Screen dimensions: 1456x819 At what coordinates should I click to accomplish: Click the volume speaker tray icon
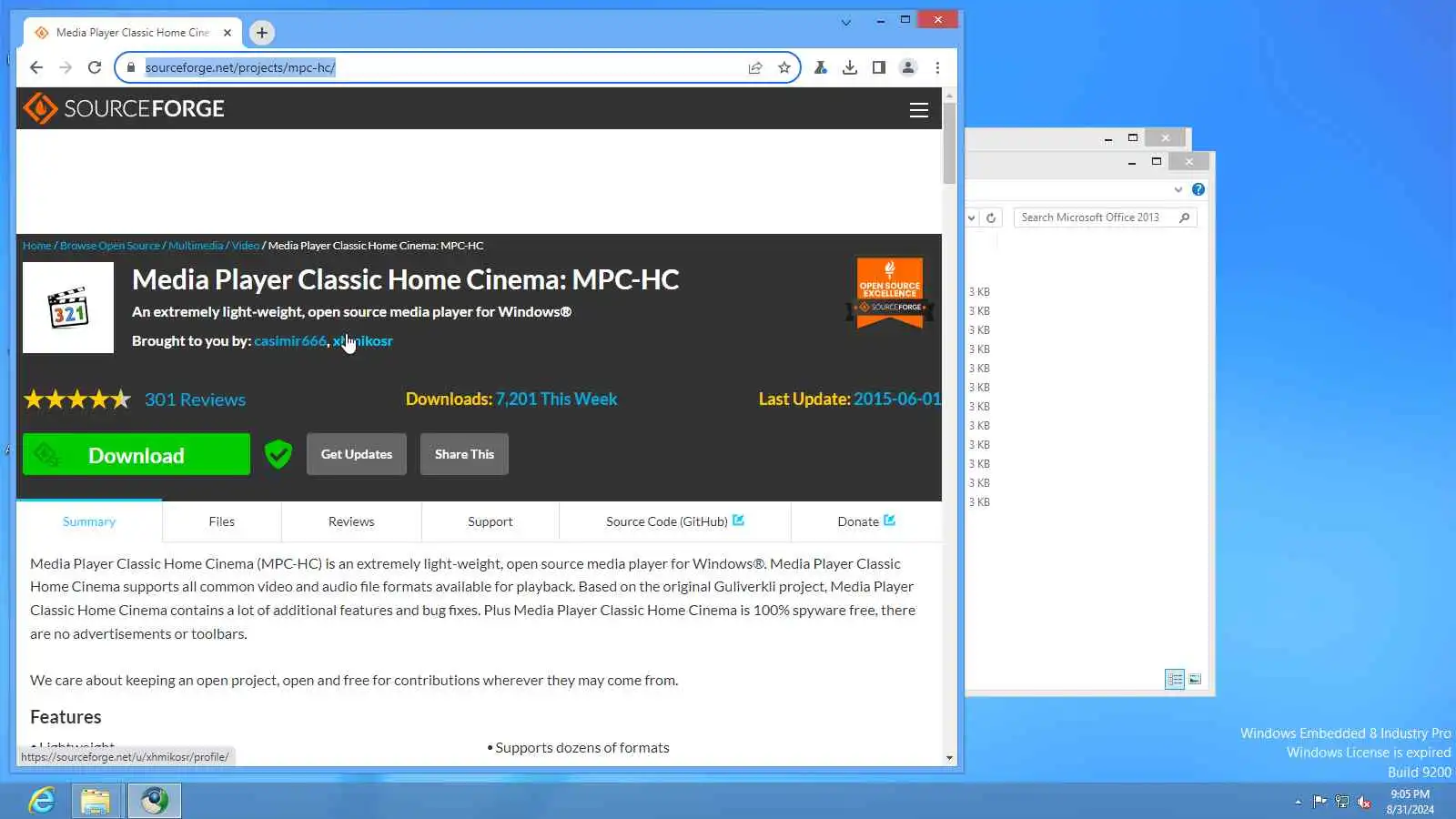1364,802
